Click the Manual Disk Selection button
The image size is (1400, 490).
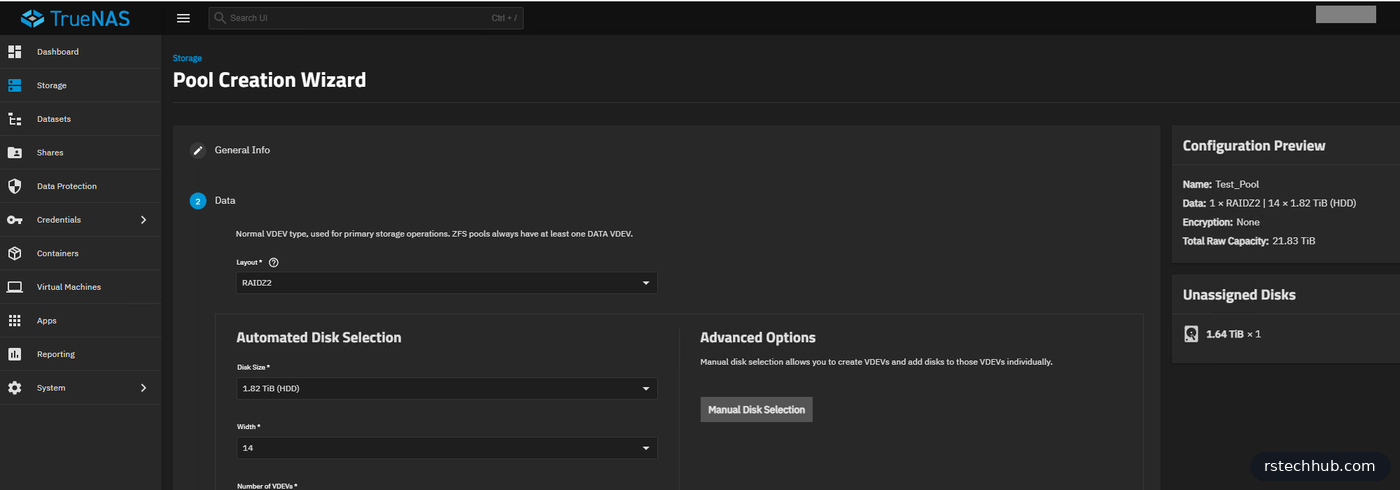756,410
